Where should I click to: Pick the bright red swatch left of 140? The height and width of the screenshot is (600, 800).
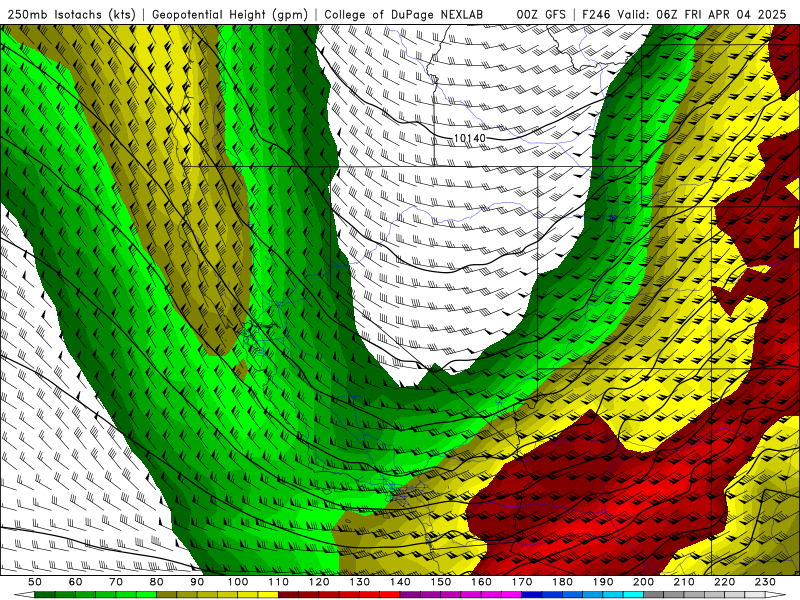[390, 595]
